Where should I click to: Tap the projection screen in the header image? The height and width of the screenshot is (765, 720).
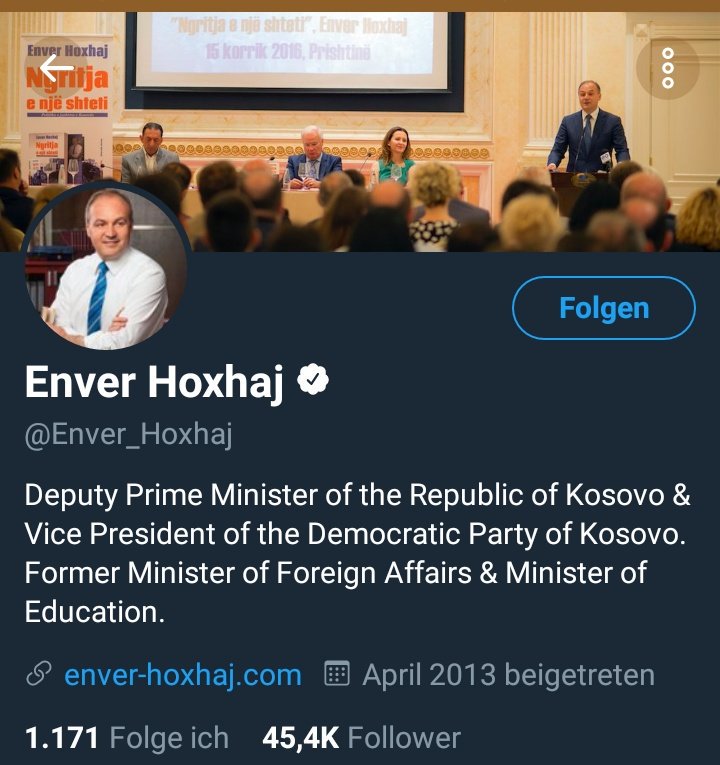[291, 51]
